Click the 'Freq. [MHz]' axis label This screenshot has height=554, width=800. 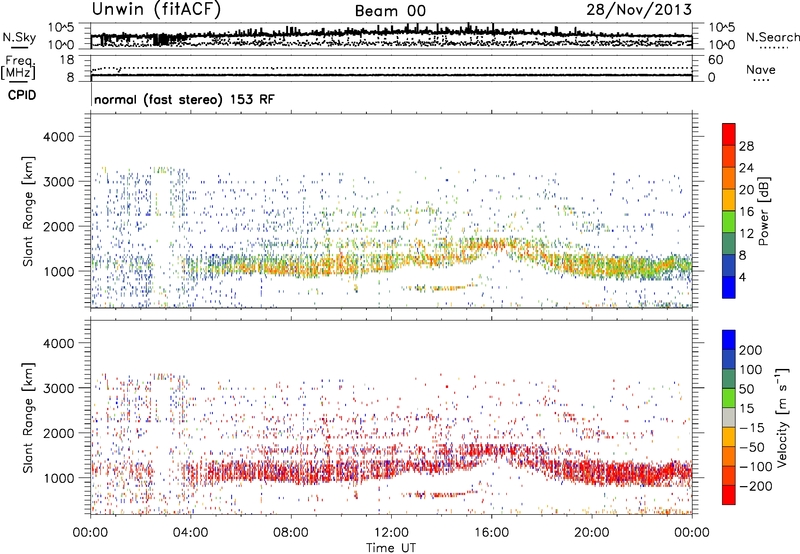pyautogui.click(x=18, y=68)
